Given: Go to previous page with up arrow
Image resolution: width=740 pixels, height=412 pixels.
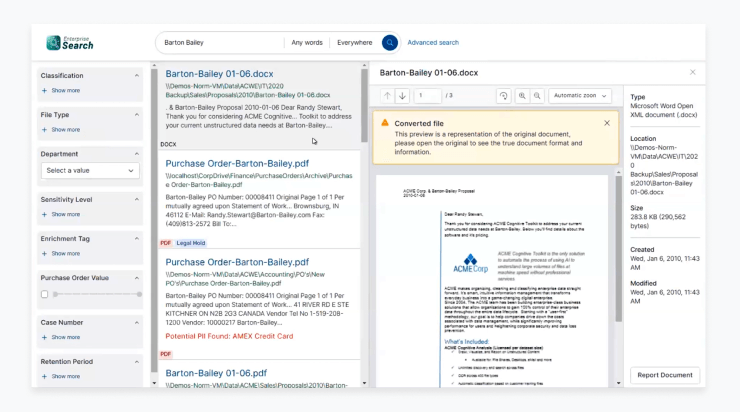Looking at the screenshot, I should click(387, 96).
